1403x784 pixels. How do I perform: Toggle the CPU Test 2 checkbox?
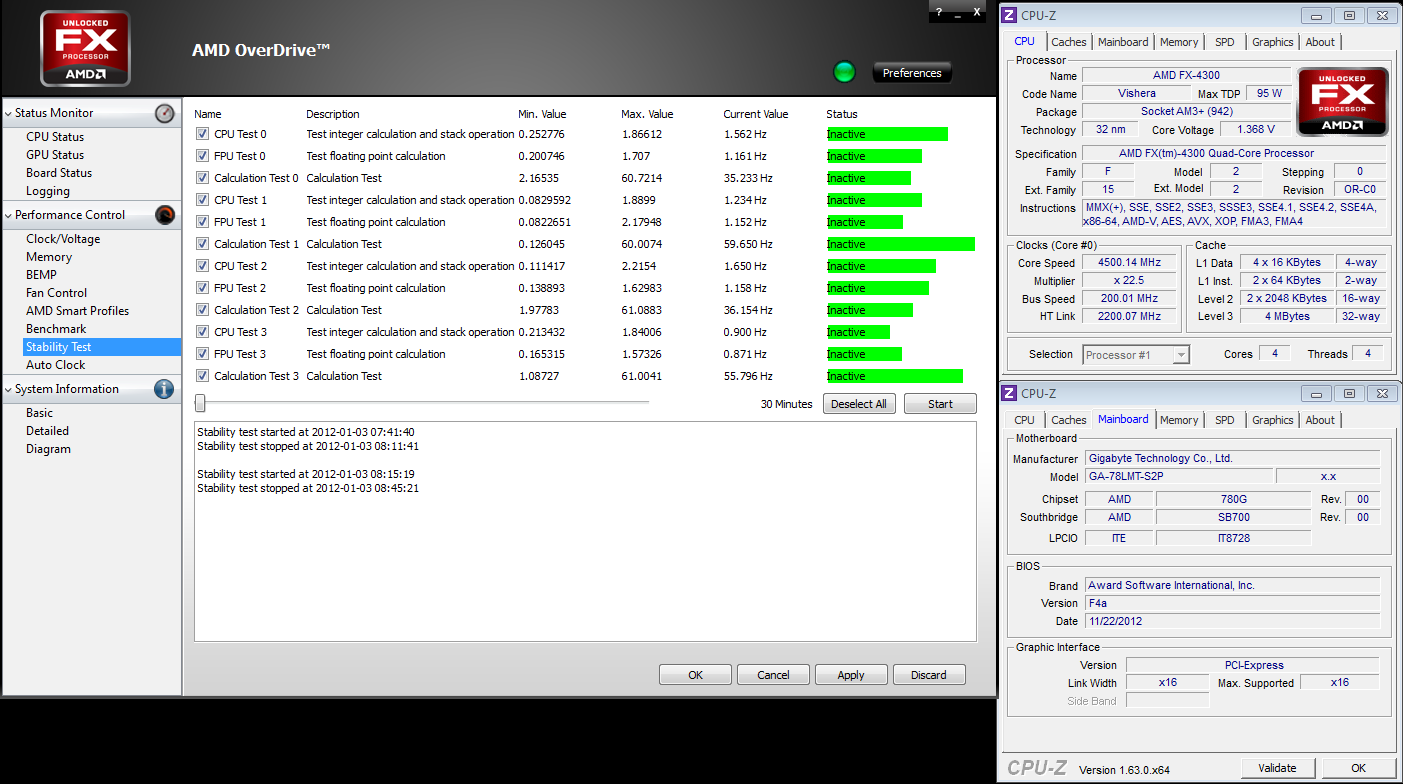pos(203,266)
